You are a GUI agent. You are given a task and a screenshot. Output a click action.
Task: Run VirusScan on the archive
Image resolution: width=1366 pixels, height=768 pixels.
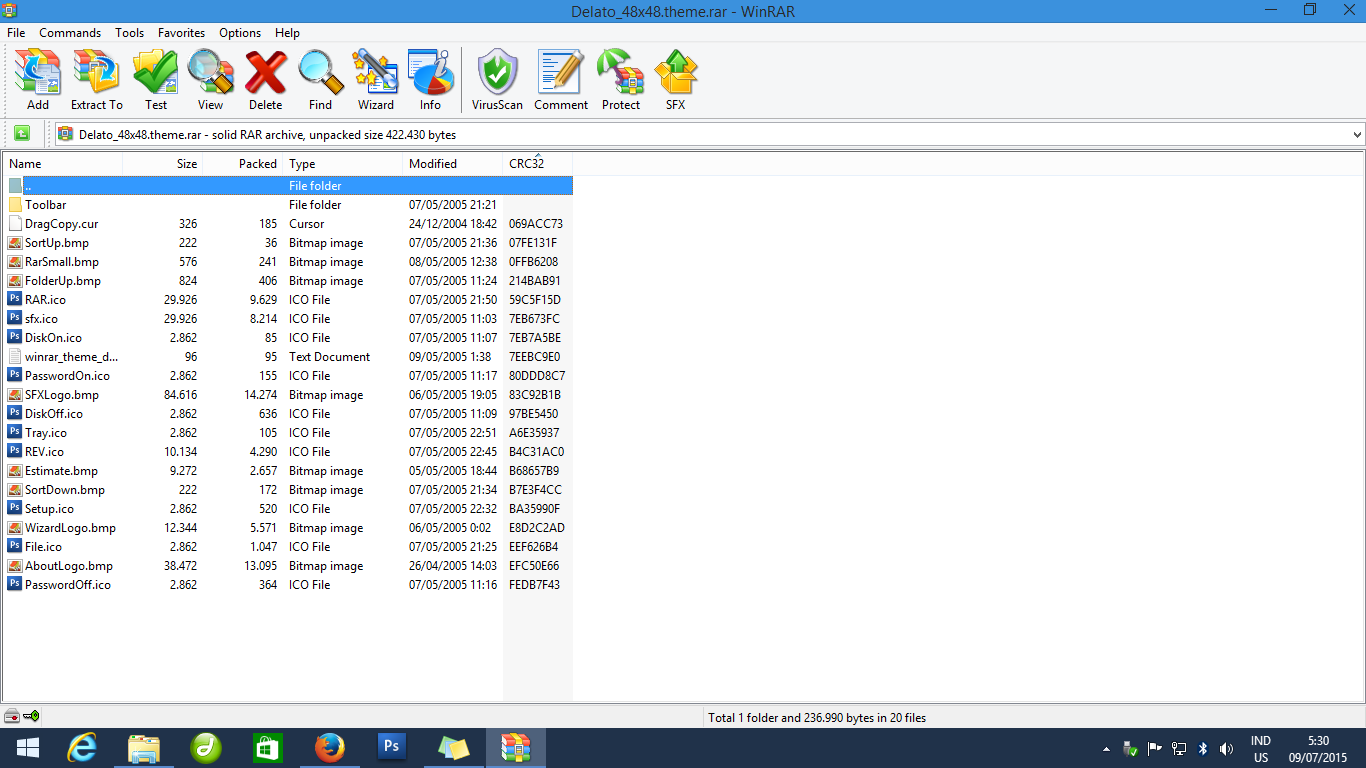(497, 79)
